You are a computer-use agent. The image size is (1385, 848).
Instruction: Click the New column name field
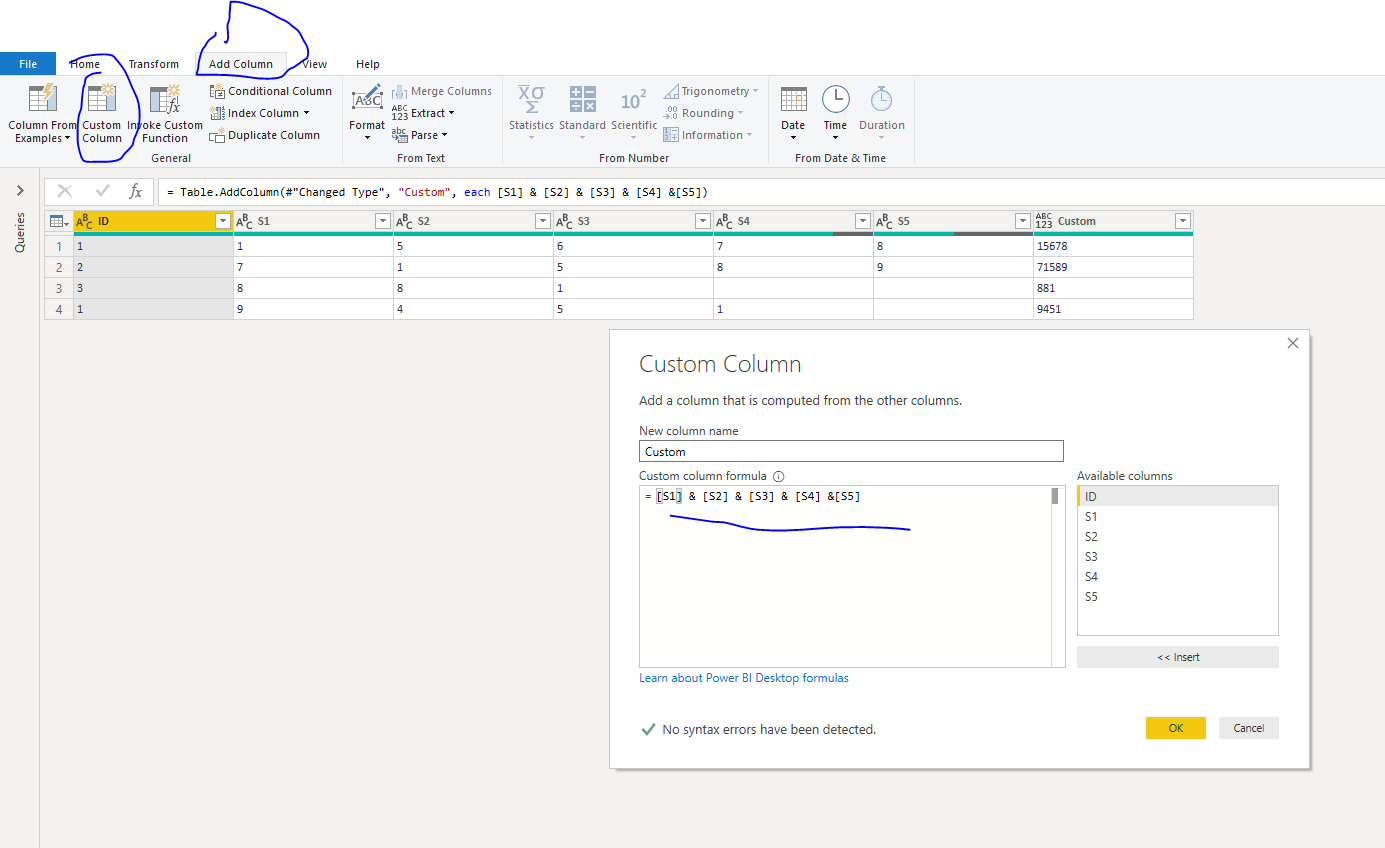click(851, 452)
